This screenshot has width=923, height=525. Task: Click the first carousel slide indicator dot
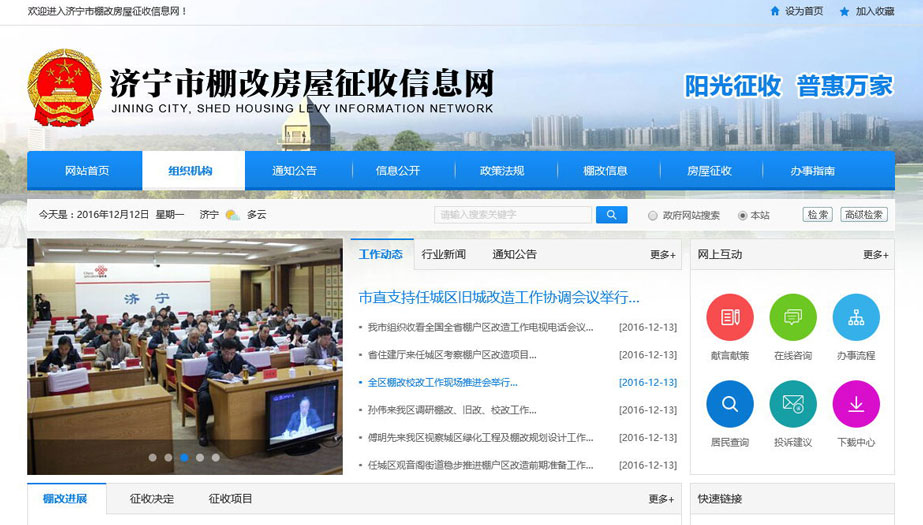click(x=153, y=457)
